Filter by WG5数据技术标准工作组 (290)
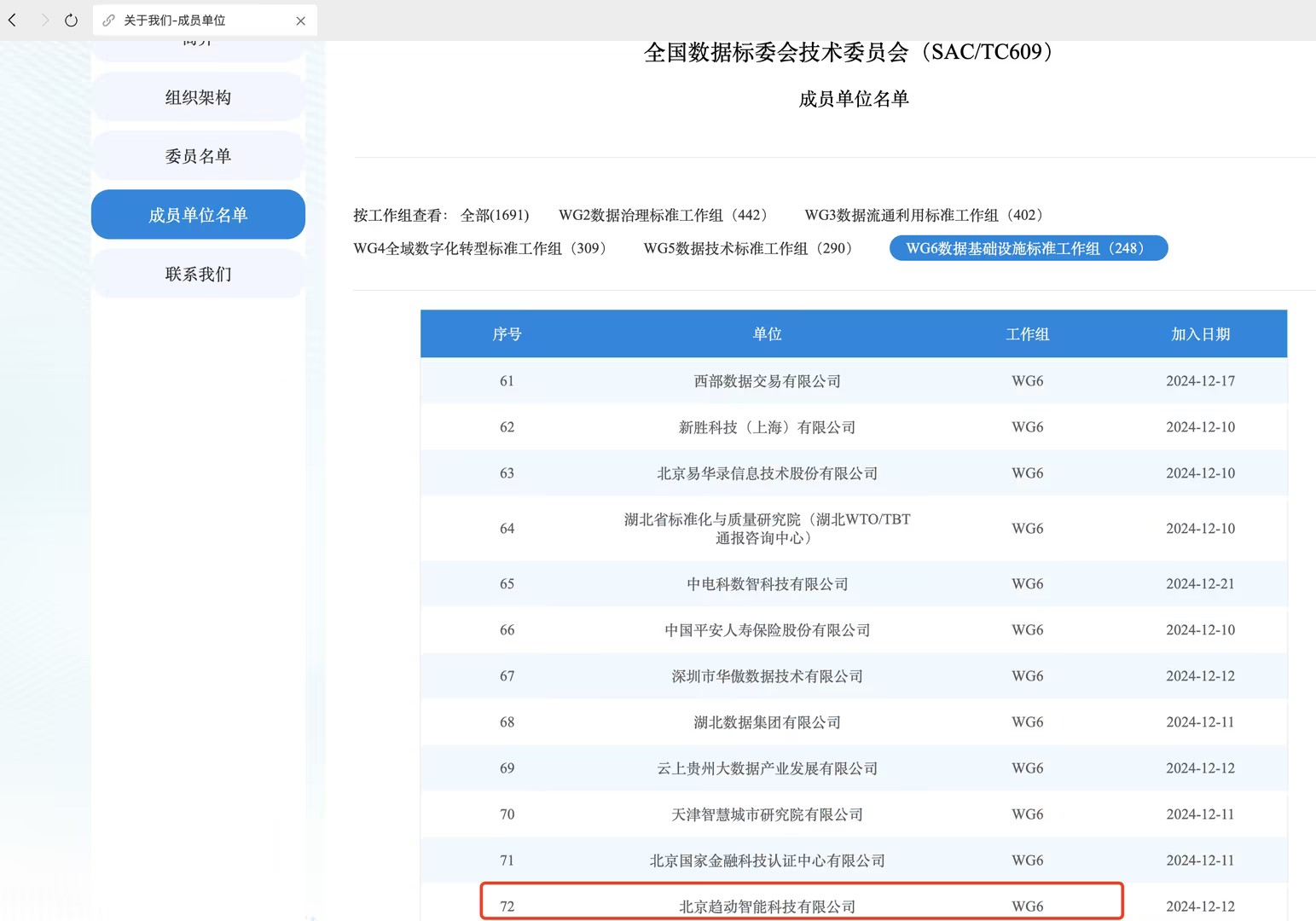Viewport: 1316px width, 921px height. coord(750,248)
